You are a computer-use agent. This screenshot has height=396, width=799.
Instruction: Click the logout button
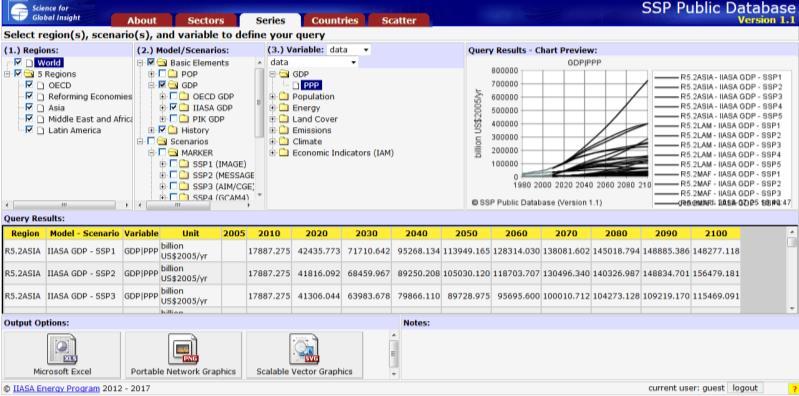[x=744, y=388]
